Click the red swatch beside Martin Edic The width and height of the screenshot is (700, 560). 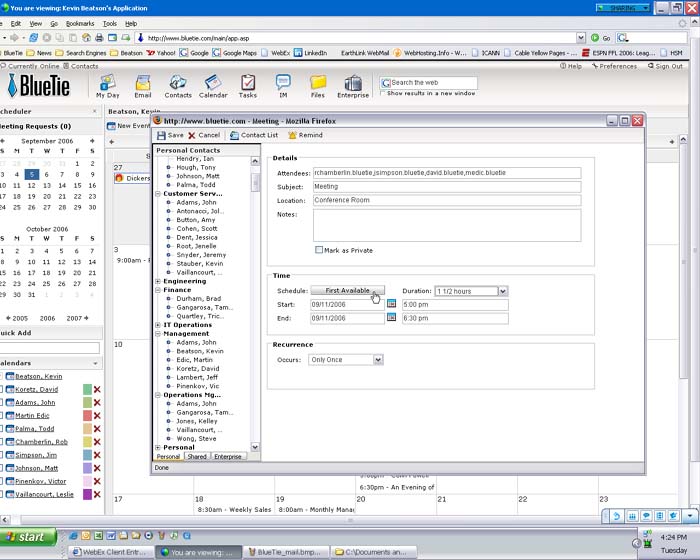87,415
